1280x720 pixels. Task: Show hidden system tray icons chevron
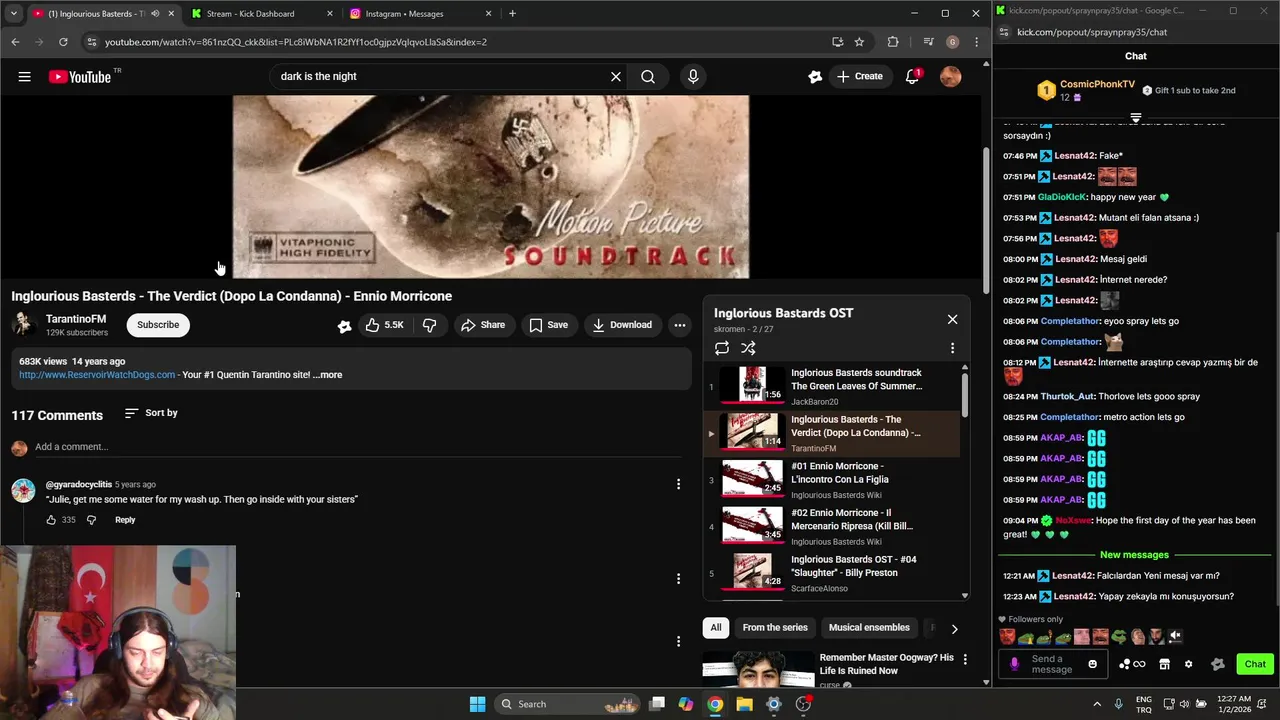1097,704
